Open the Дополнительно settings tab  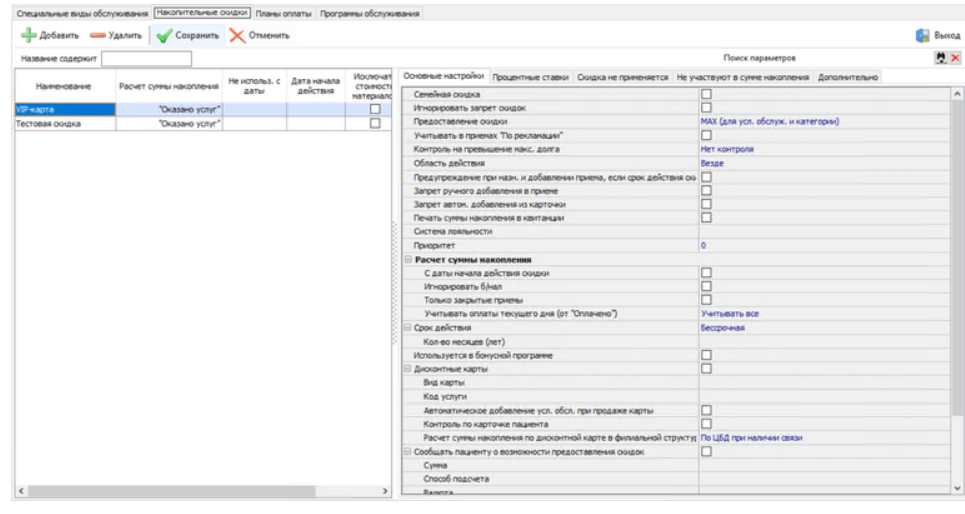pyautogui.click(x=848, y=77)
